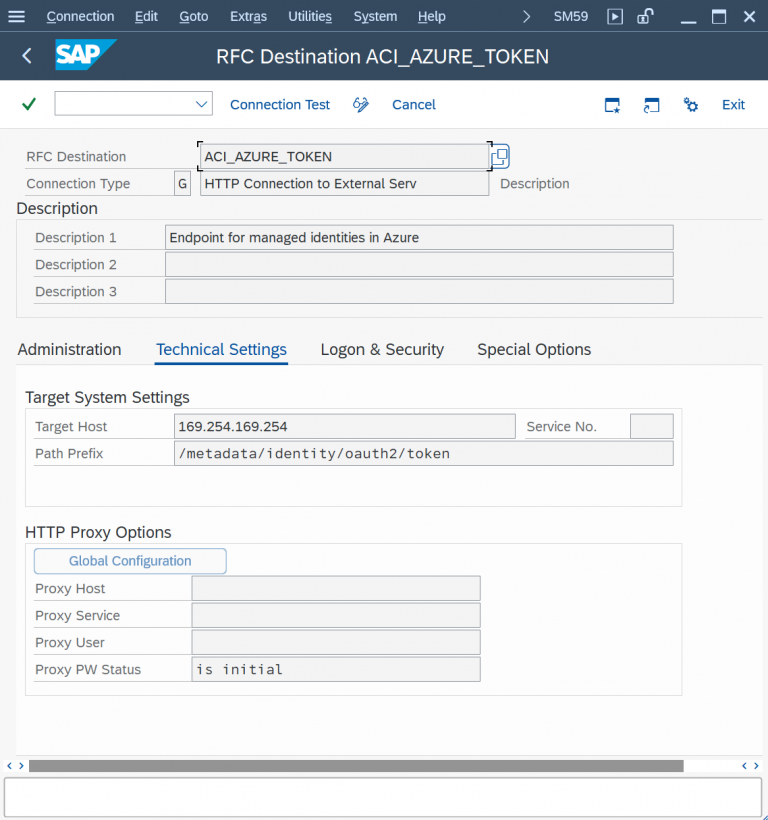
Task: Toggle display/change mode pencil-glasses icon
Action: click(x=361, y=105)
